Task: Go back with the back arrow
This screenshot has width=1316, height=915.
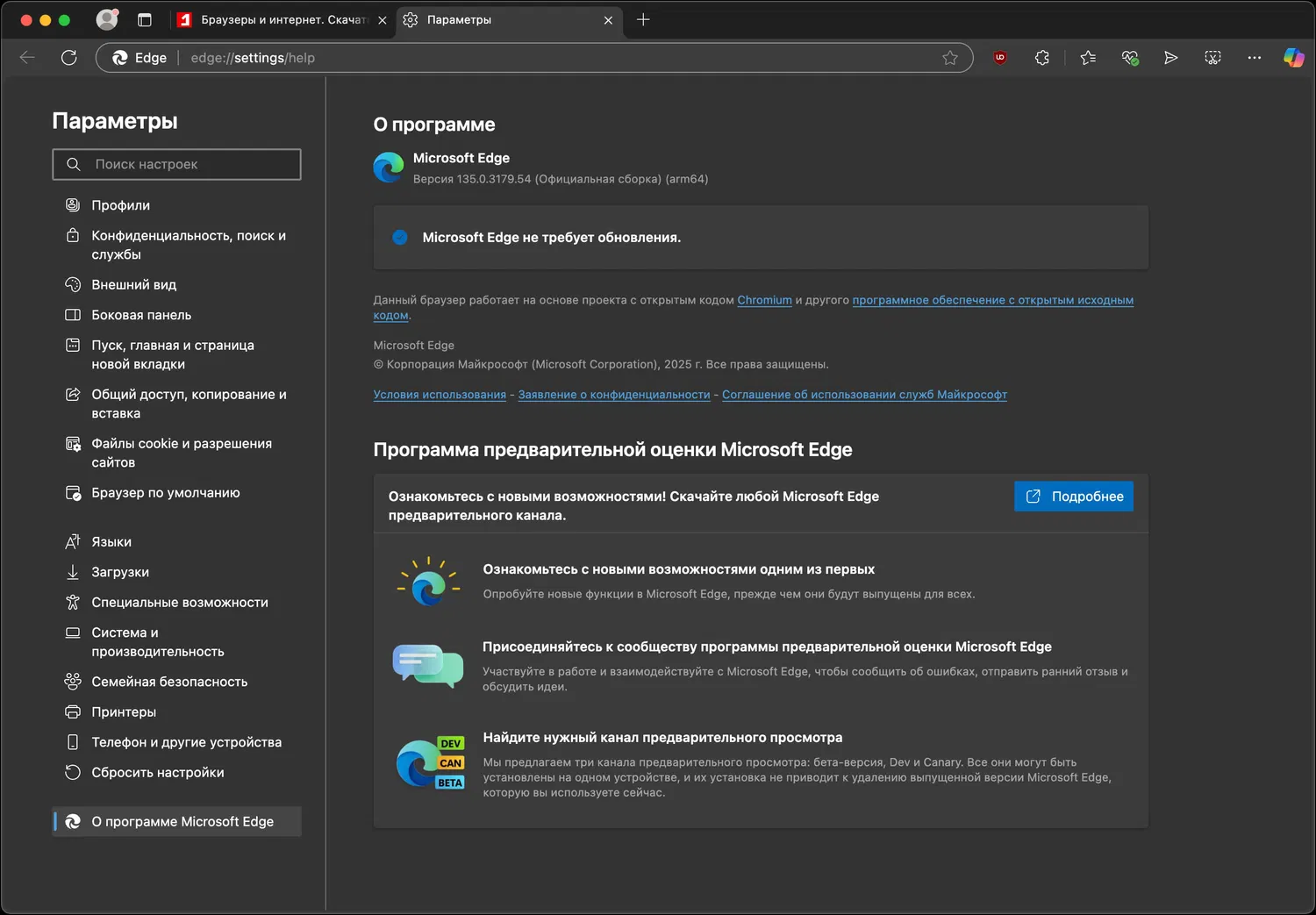Action: pos(27,58)
